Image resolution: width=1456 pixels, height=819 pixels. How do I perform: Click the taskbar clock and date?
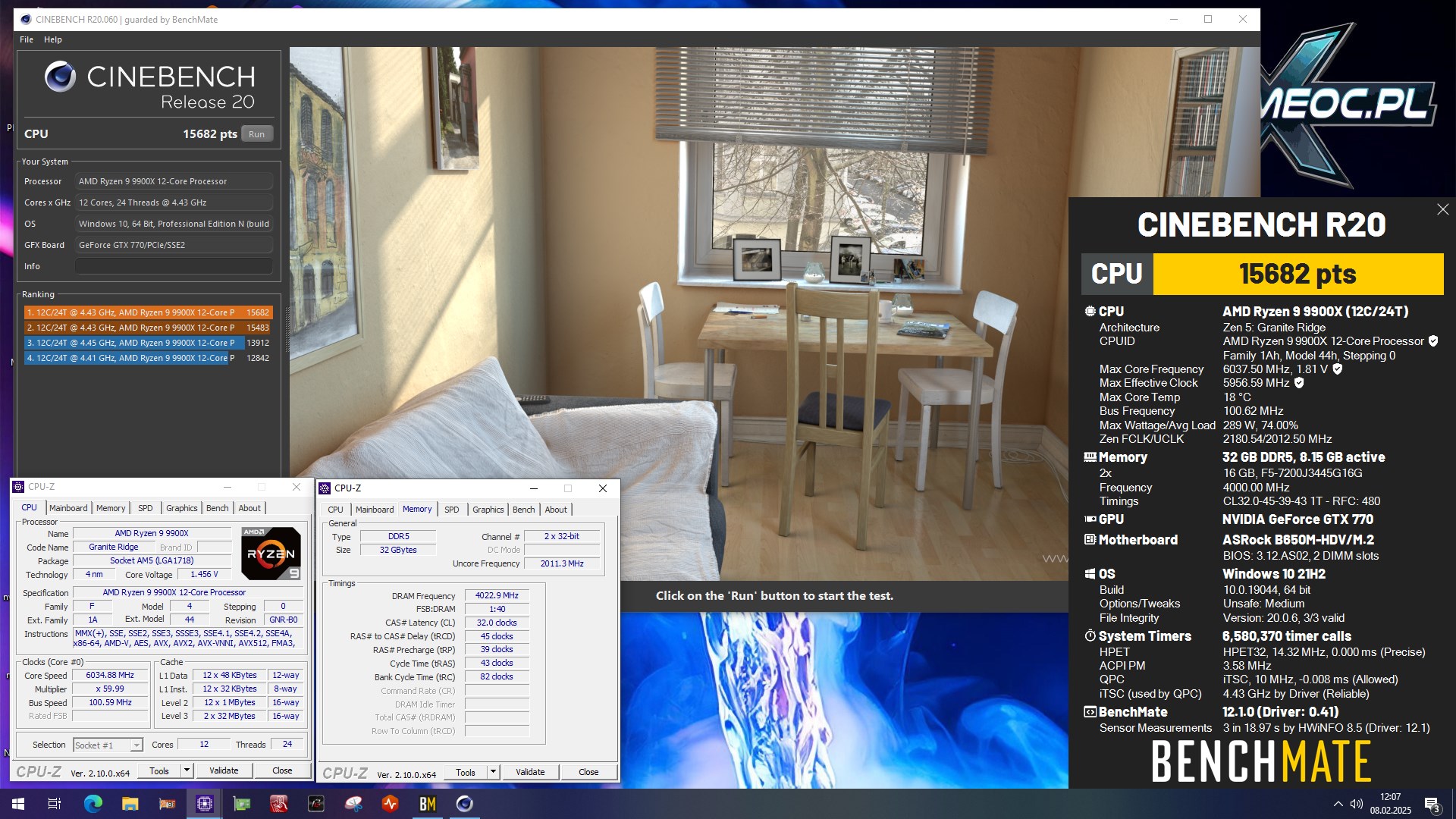pos(1390,804)
